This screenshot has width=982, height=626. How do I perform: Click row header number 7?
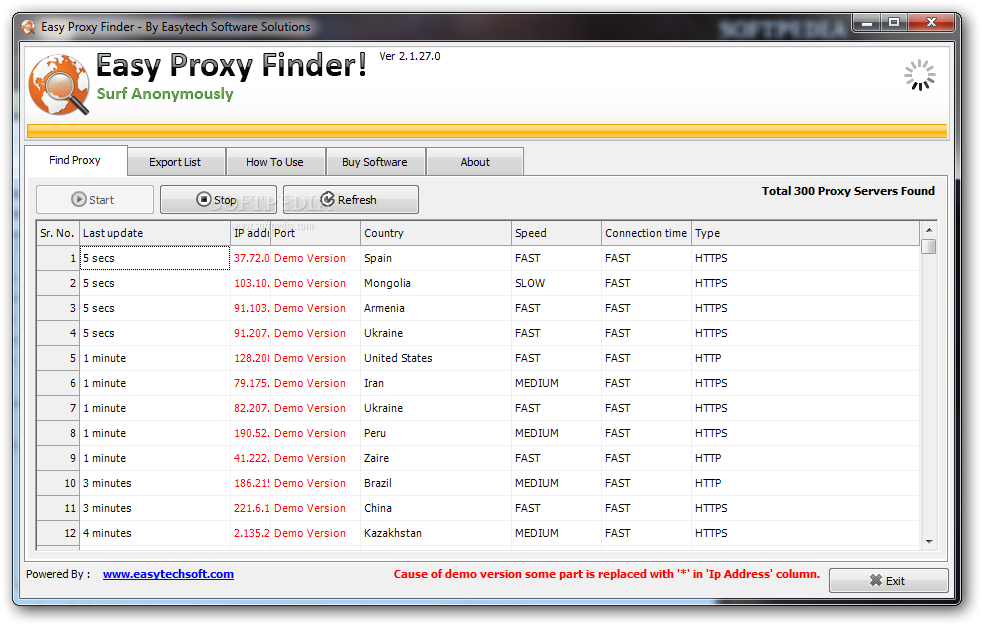pos(58,408)
